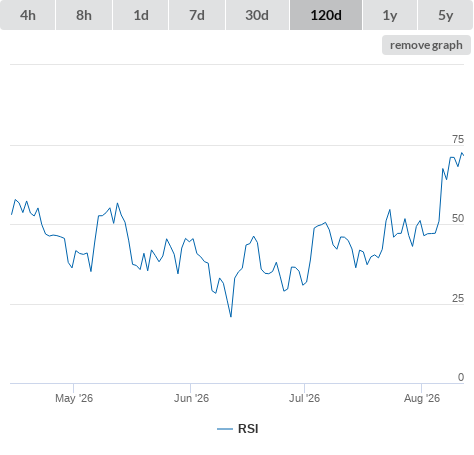Click the Jun '26 axis label

click(x=191, y=398)
